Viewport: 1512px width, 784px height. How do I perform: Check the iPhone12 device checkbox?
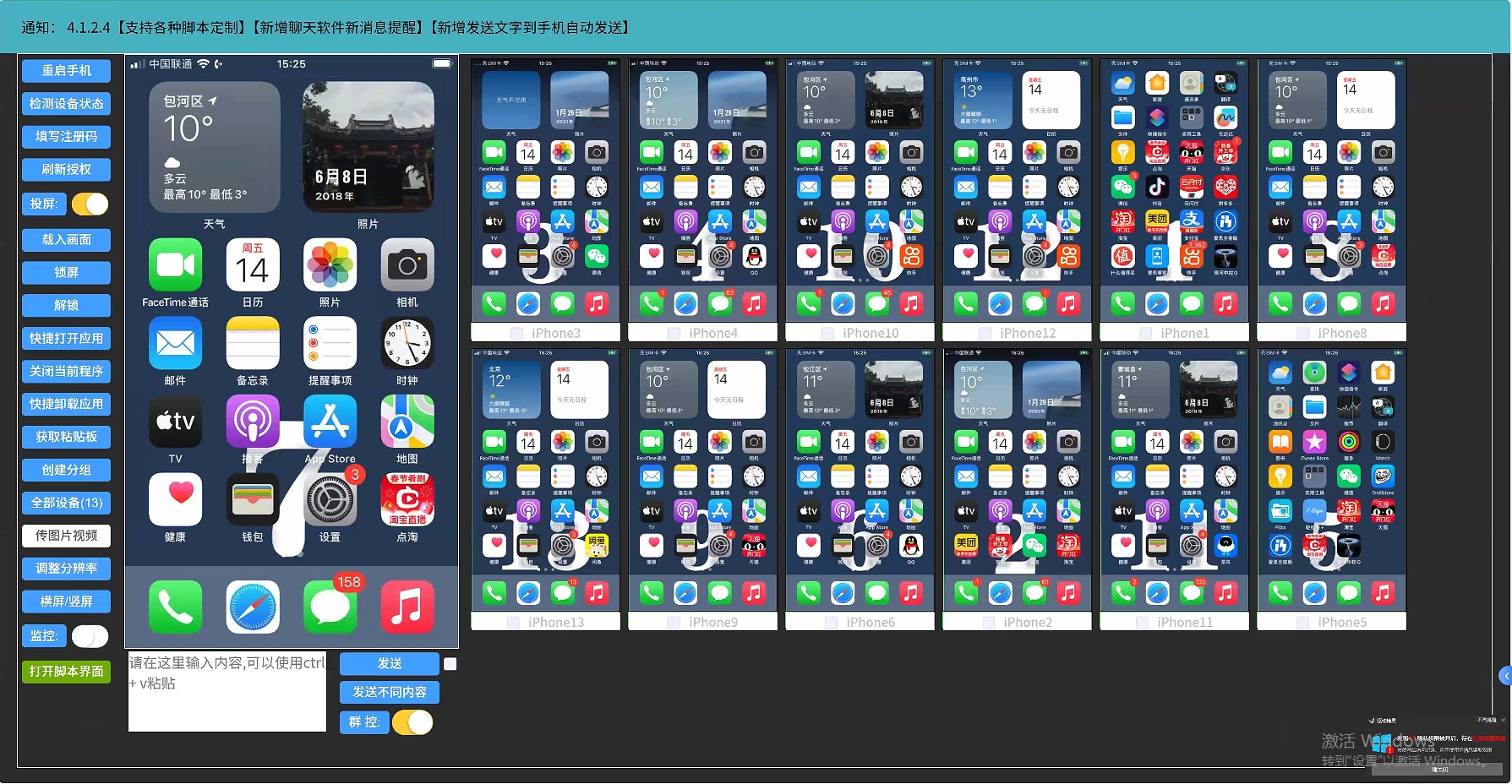985,334
